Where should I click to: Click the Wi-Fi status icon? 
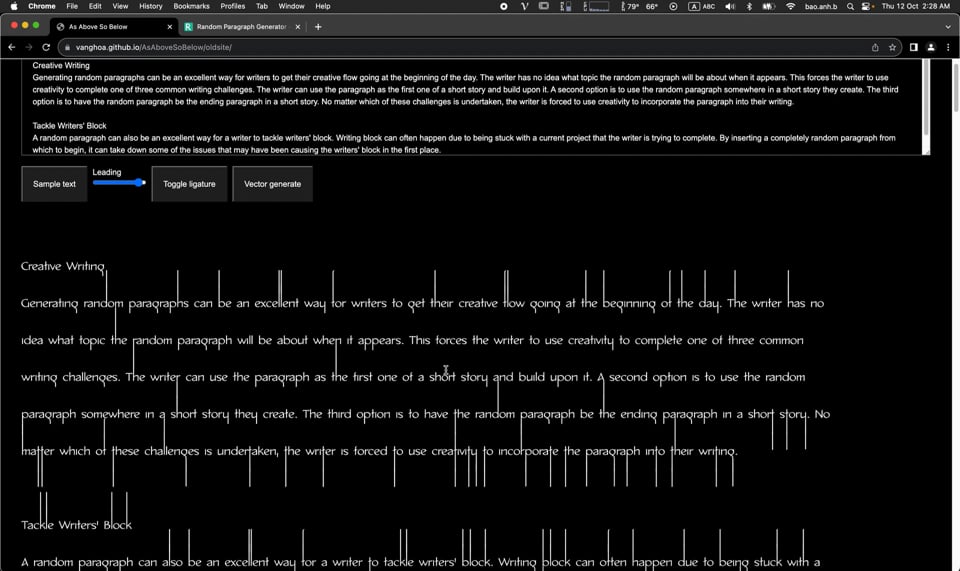[x=790, y=6]
